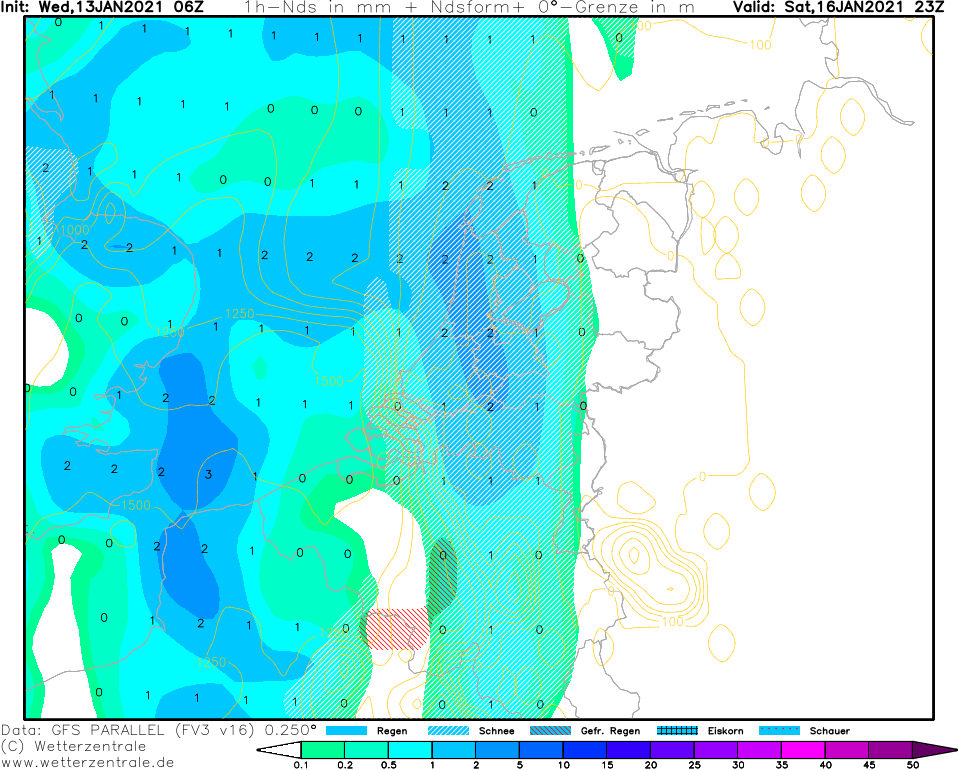Select the 45–50 color scale segment

coord(891,750)
